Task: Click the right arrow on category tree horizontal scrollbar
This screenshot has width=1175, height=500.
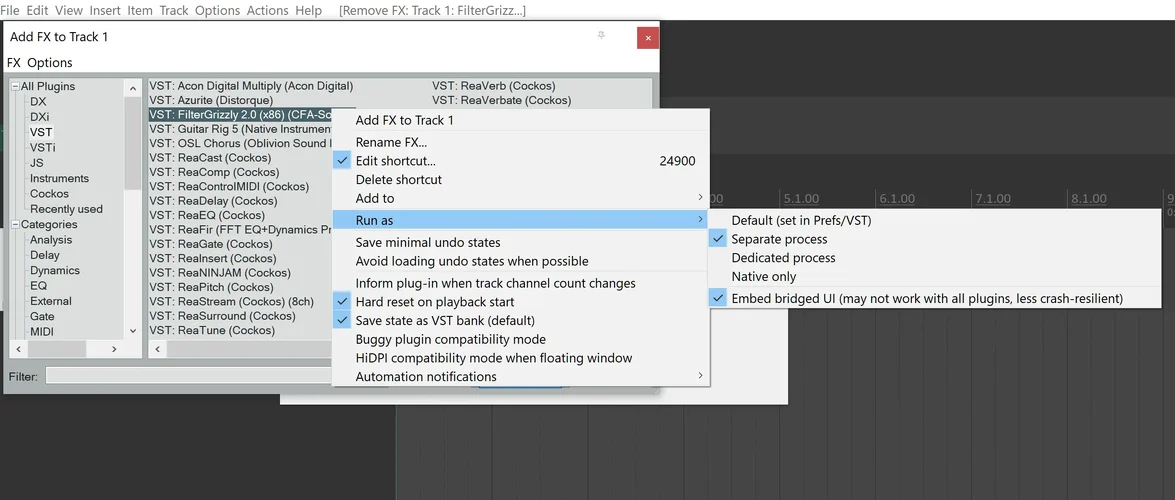Action: click(114, 349)
